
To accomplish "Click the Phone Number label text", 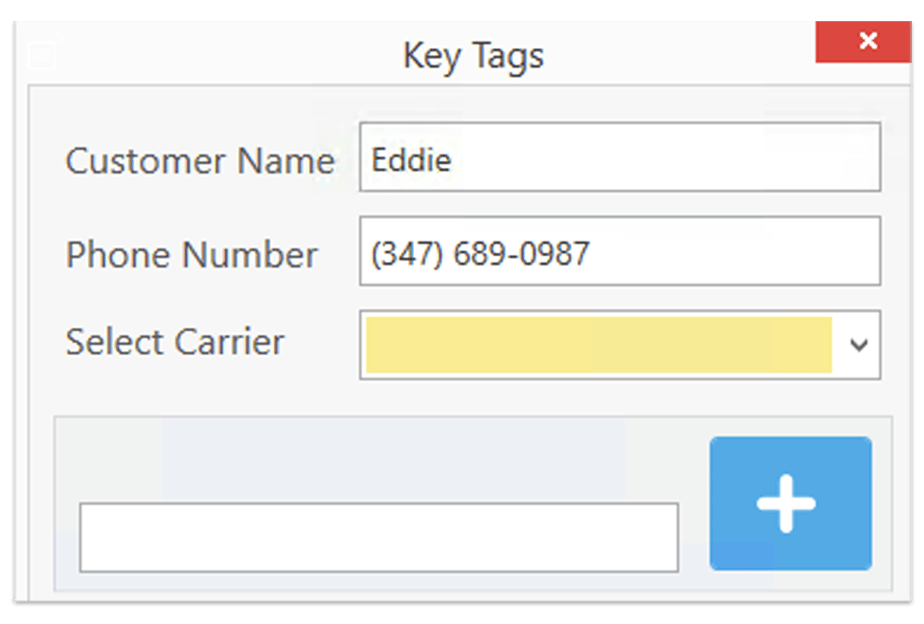I will coord(191,254).
